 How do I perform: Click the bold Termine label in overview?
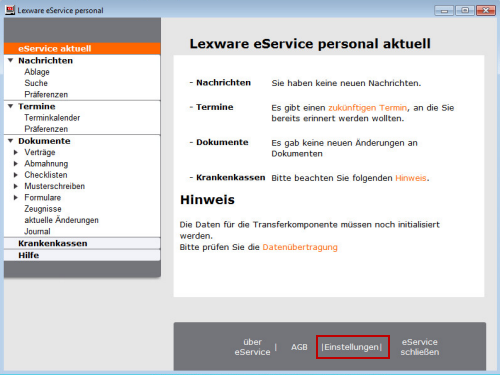pyautogui.click(x=215, y=107)
